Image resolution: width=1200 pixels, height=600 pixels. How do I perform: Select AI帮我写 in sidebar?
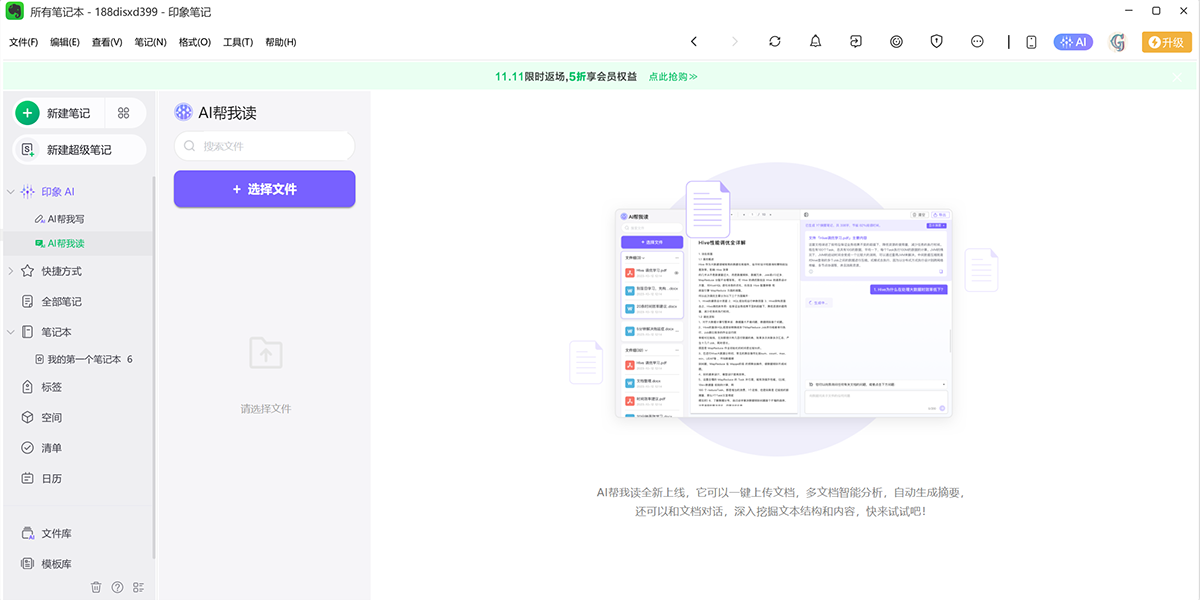click(x=66, y=218)
